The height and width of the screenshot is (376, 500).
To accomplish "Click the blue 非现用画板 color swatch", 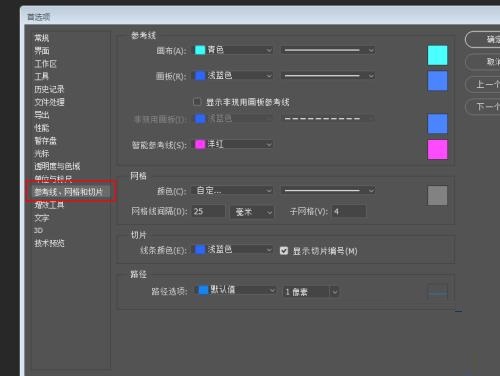I will [x=437, y=124].
